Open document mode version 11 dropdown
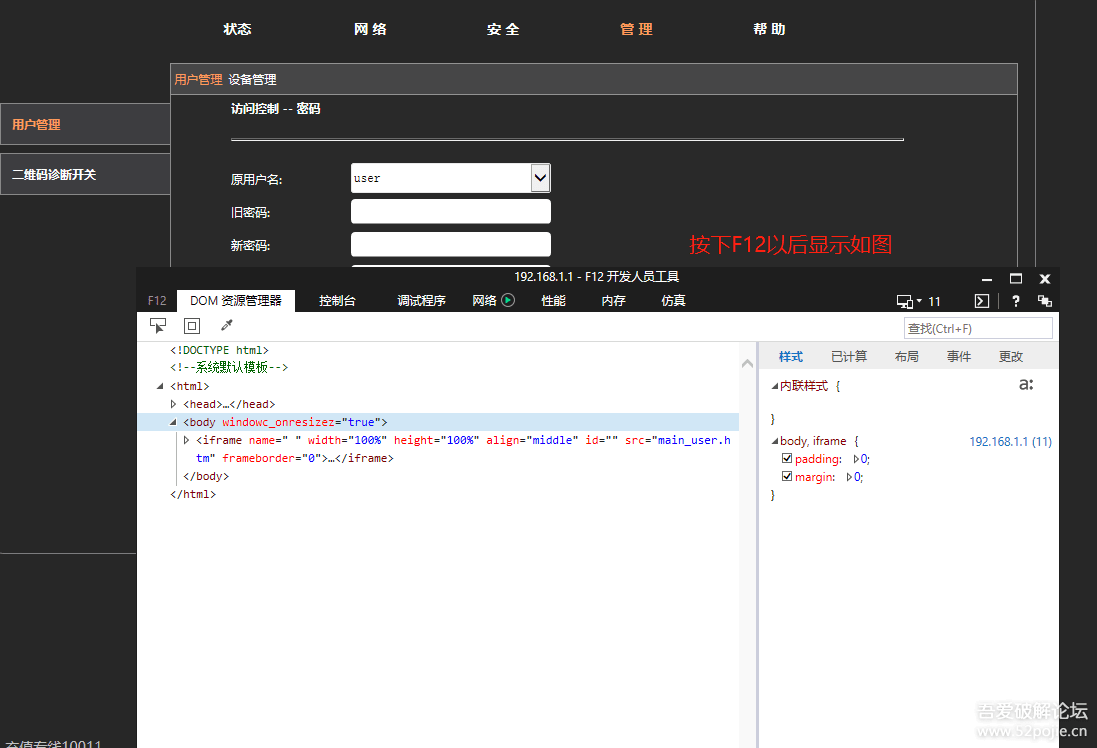This screenshot has width=1097, height=748. click(x=930, y=302)
